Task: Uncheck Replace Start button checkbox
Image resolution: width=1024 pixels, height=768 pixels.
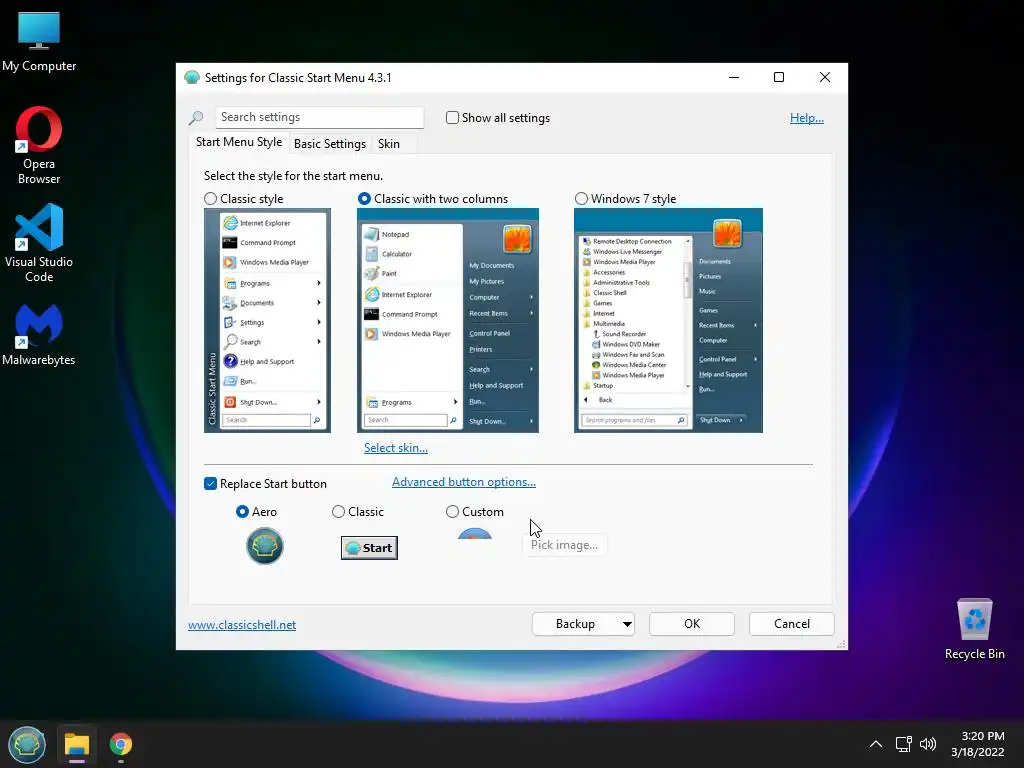Action: pos(210,484)
